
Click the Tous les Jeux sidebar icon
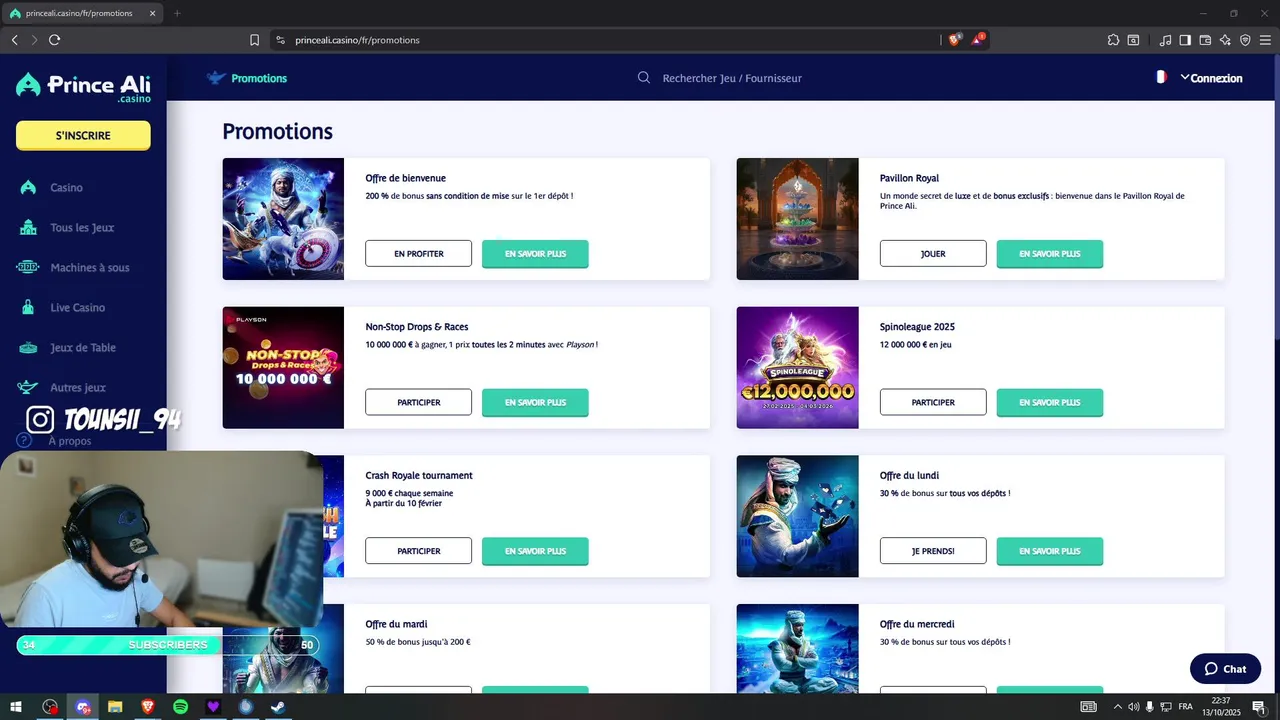pos(28,227)
